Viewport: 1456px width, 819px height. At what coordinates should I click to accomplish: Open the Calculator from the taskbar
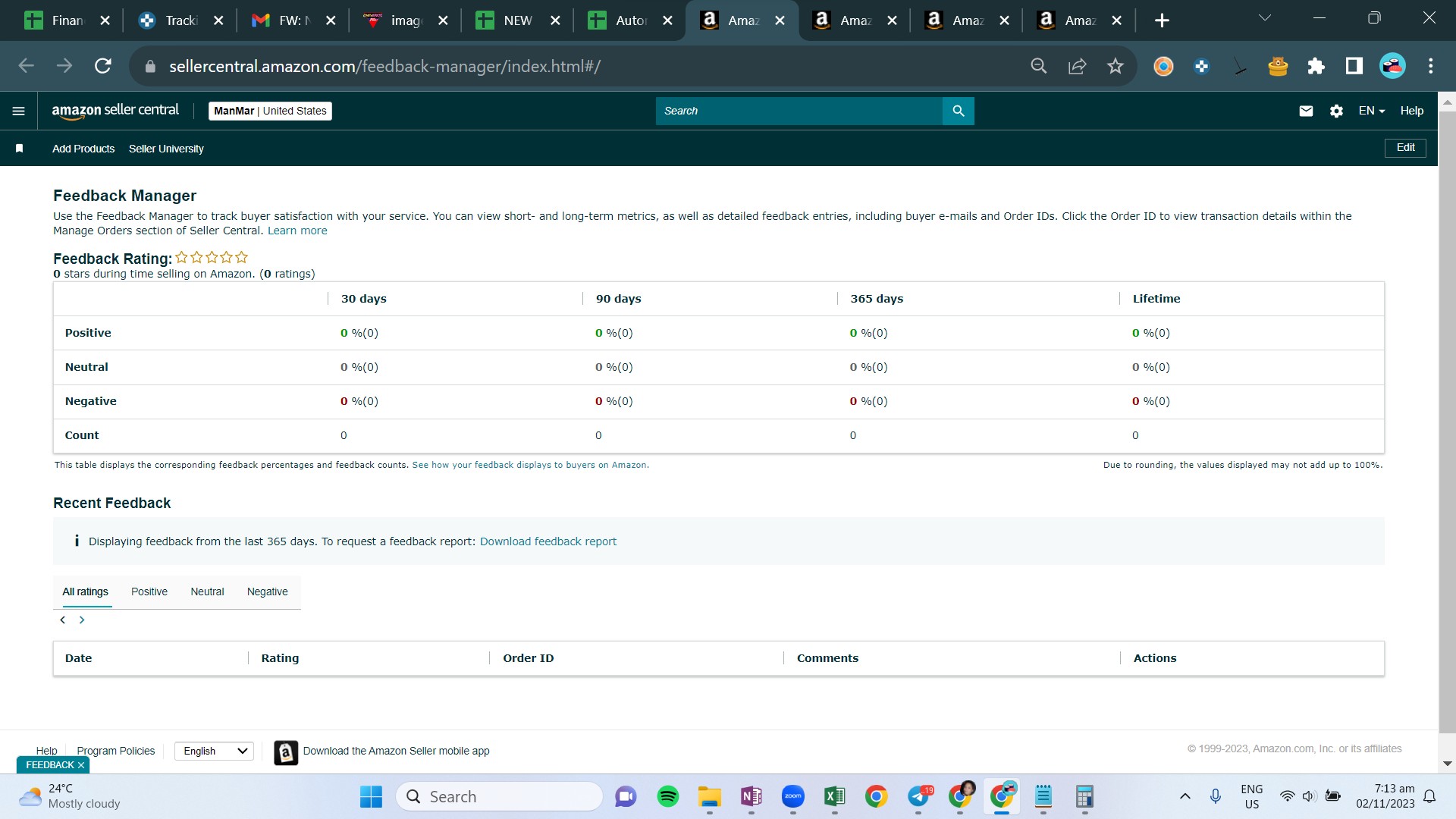(1084, 797)
